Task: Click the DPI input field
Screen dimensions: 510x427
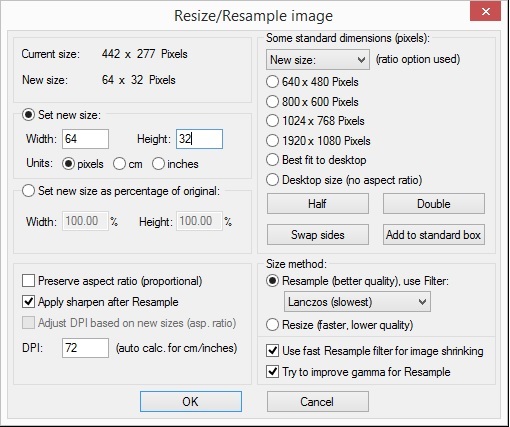Action: click(85, 348)
